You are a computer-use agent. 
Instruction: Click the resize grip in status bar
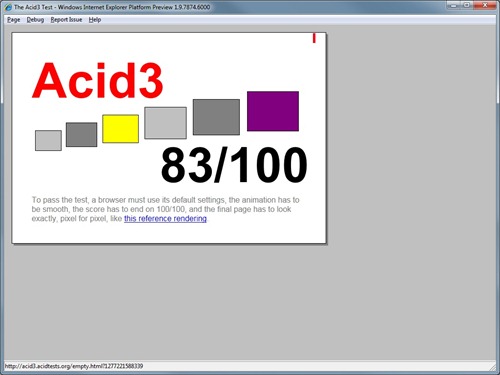click(493, 367)
